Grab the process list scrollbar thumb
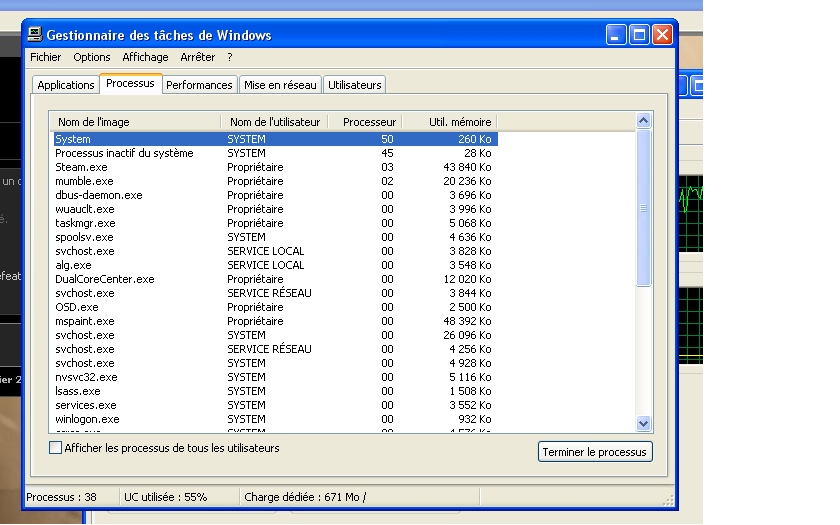 click(x=643, y=208)
